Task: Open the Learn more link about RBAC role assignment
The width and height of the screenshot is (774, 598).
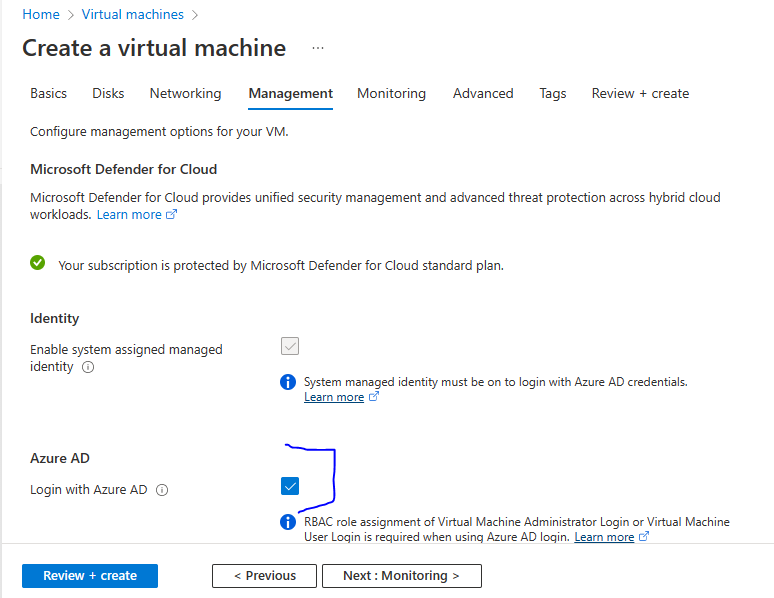Action: (604, 537)
